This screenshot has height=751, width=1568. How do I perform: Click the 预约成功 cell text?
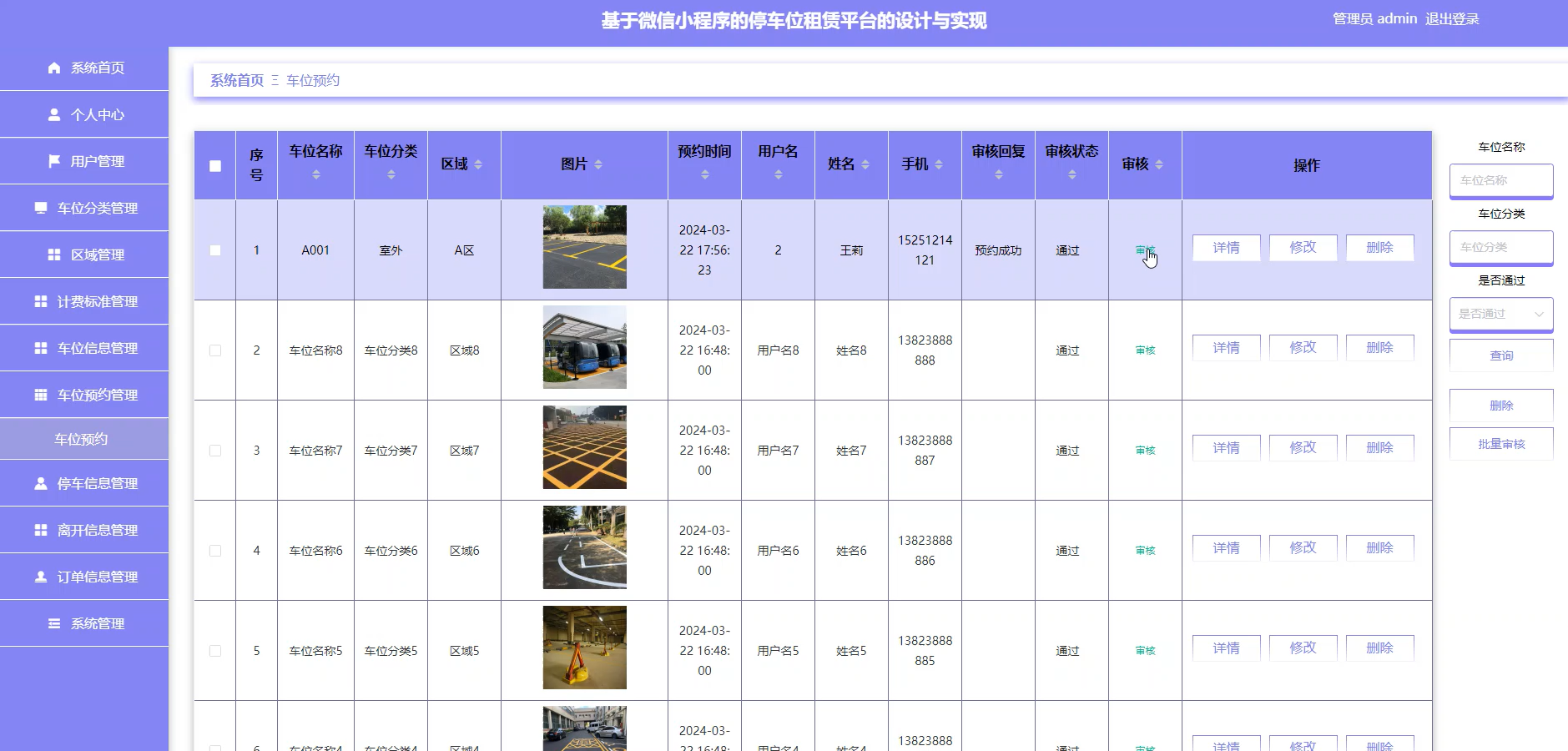click(x=998, y=250)
